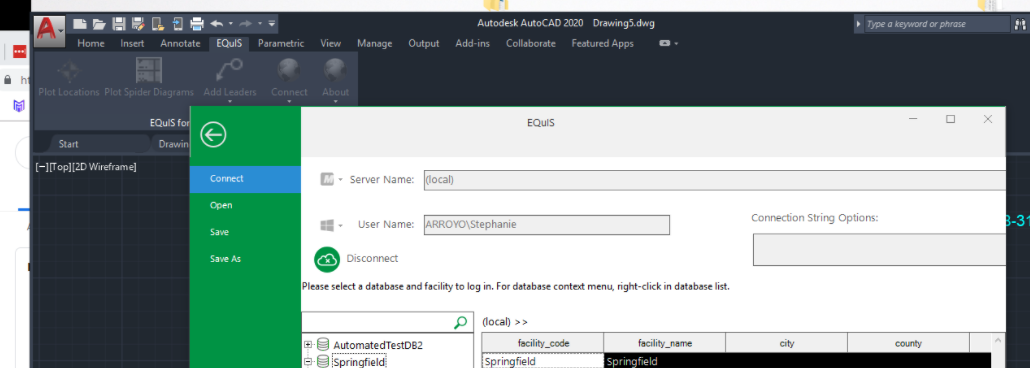Click the binoculars search icon
Image resolution: width=1030 pixels, height=368 pixels.
point(1020,24)
